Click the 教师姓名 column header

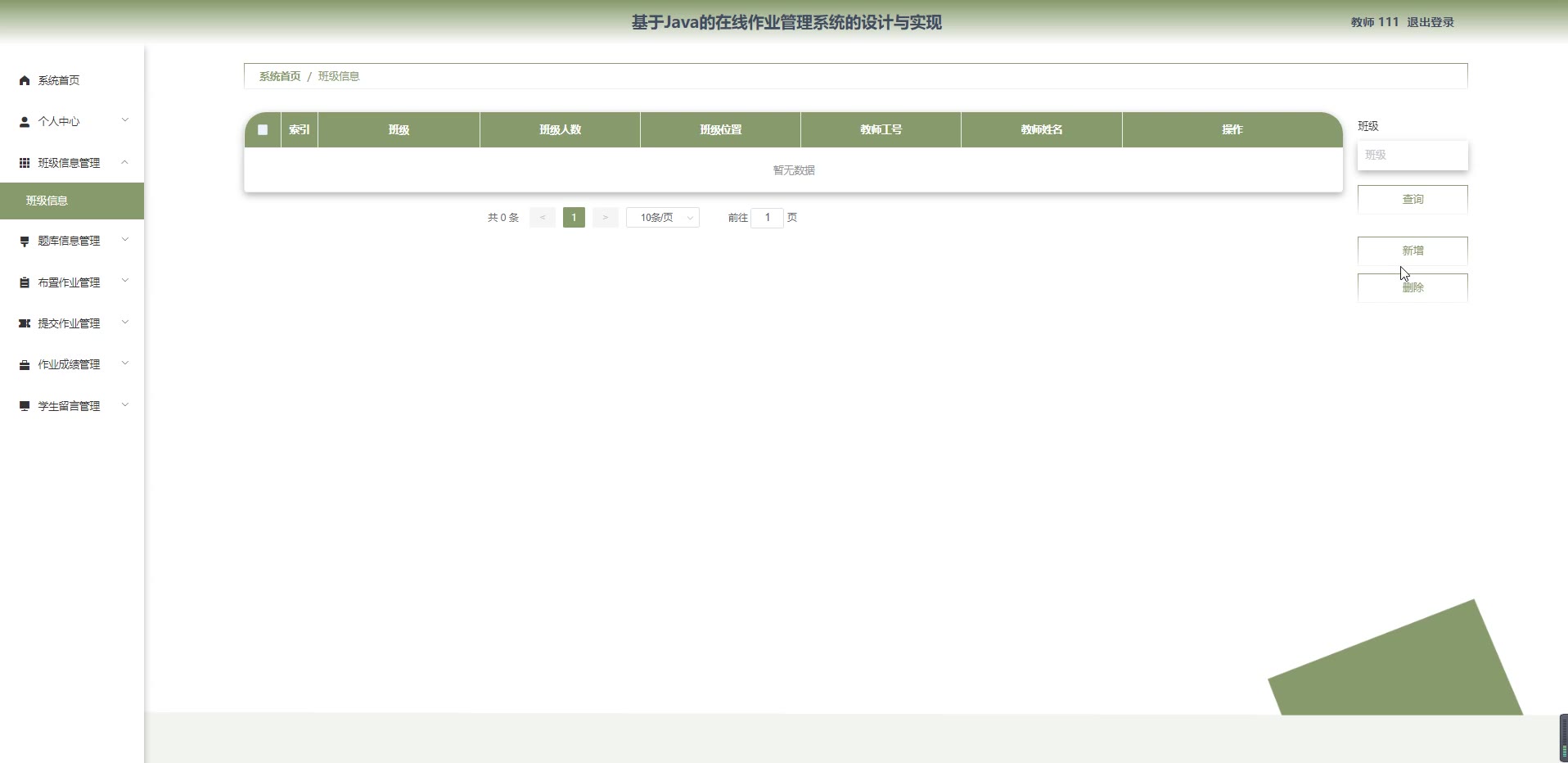point(1041,129)
